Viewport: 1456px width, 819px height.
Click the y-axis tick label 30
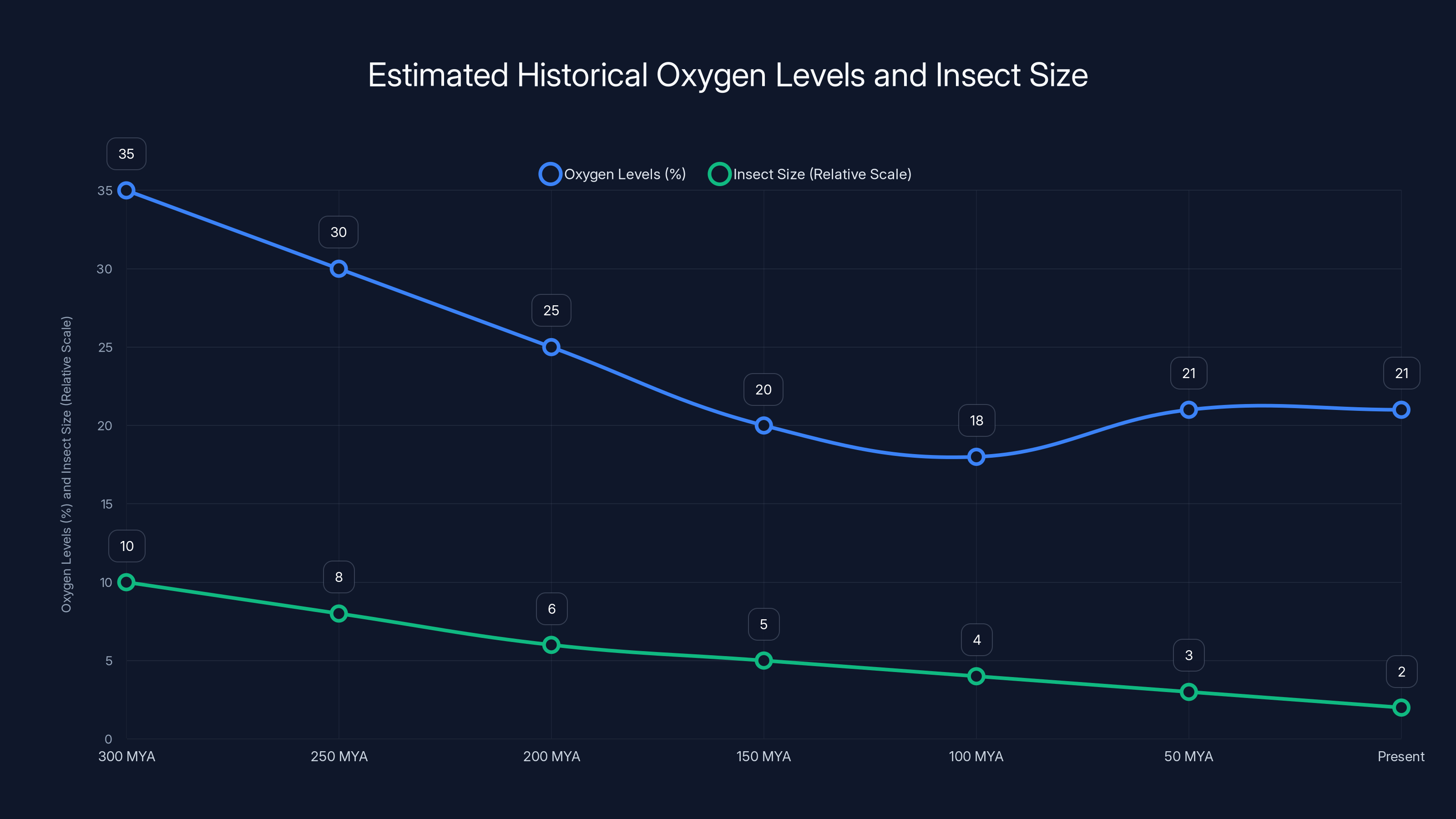[x=105, y=269]
